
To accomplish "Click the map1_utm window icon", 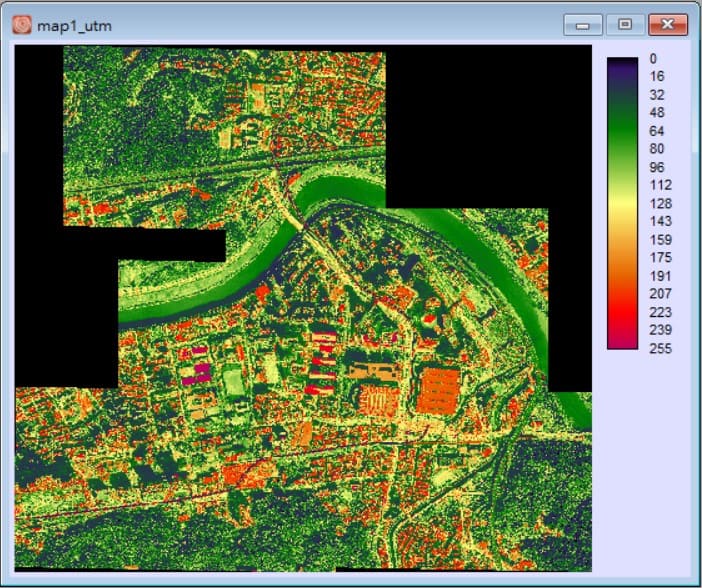I will (22, 24).
